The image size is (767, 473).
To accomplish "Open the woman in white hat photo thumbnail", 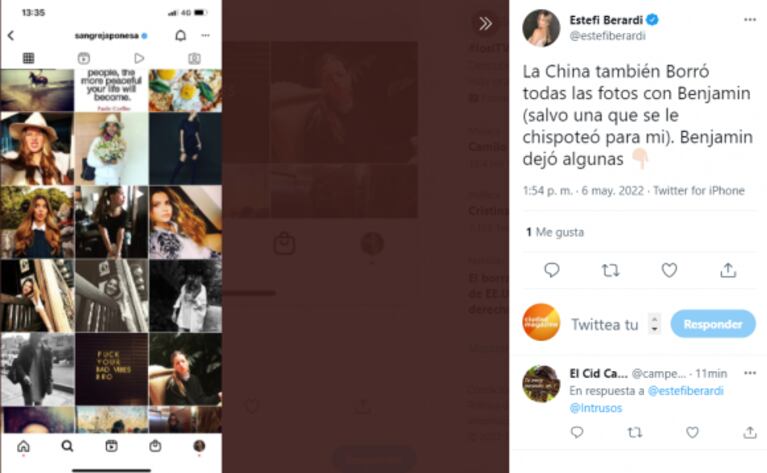I will (37, 149).
